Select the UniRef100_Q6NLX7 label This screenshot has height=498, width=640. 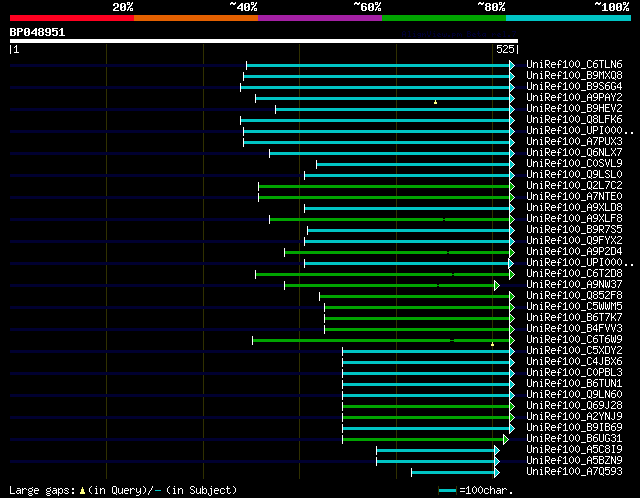[x=574, y=153]
